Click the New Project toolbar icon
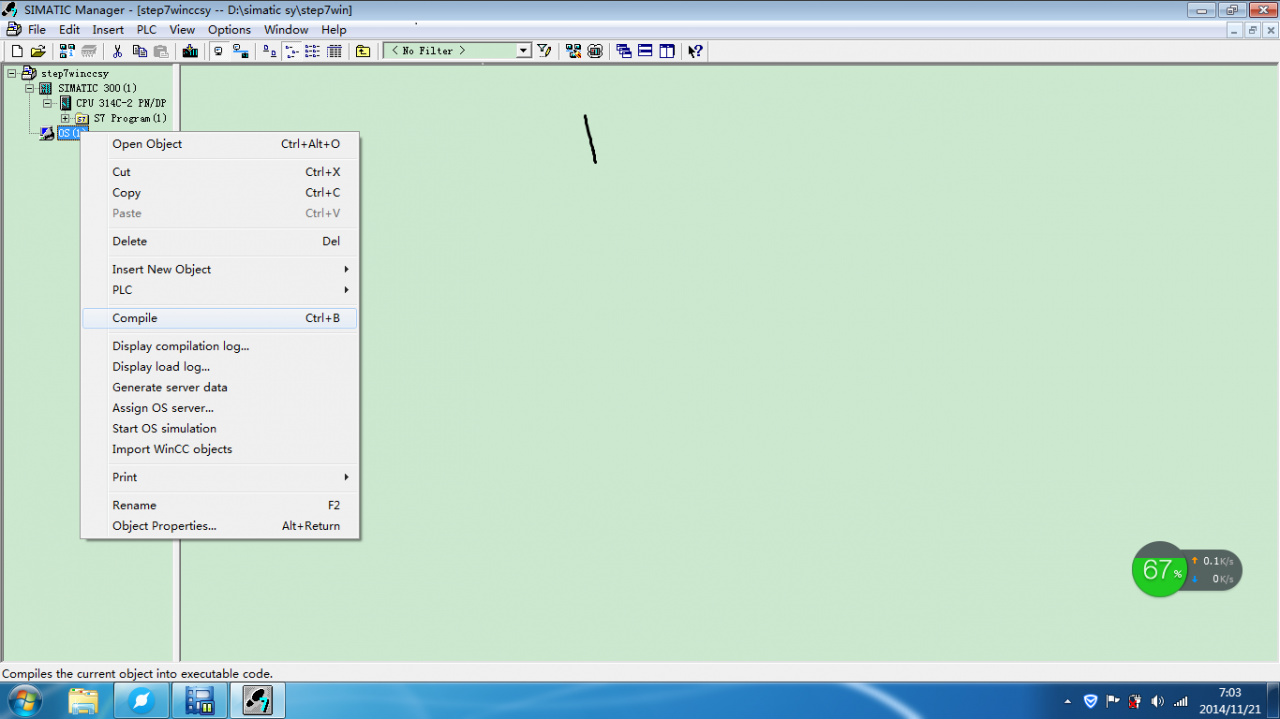The width and height of the screenshot is (1280, 719). click(17, 51)
